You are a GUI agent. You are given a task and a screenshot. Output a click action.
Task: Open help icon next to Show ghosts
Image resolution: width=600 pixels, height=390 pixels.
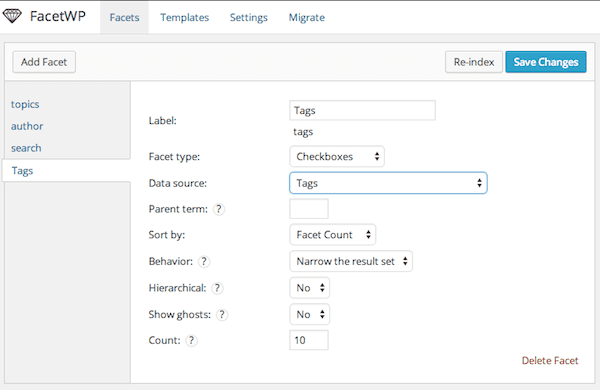[222, 315]
